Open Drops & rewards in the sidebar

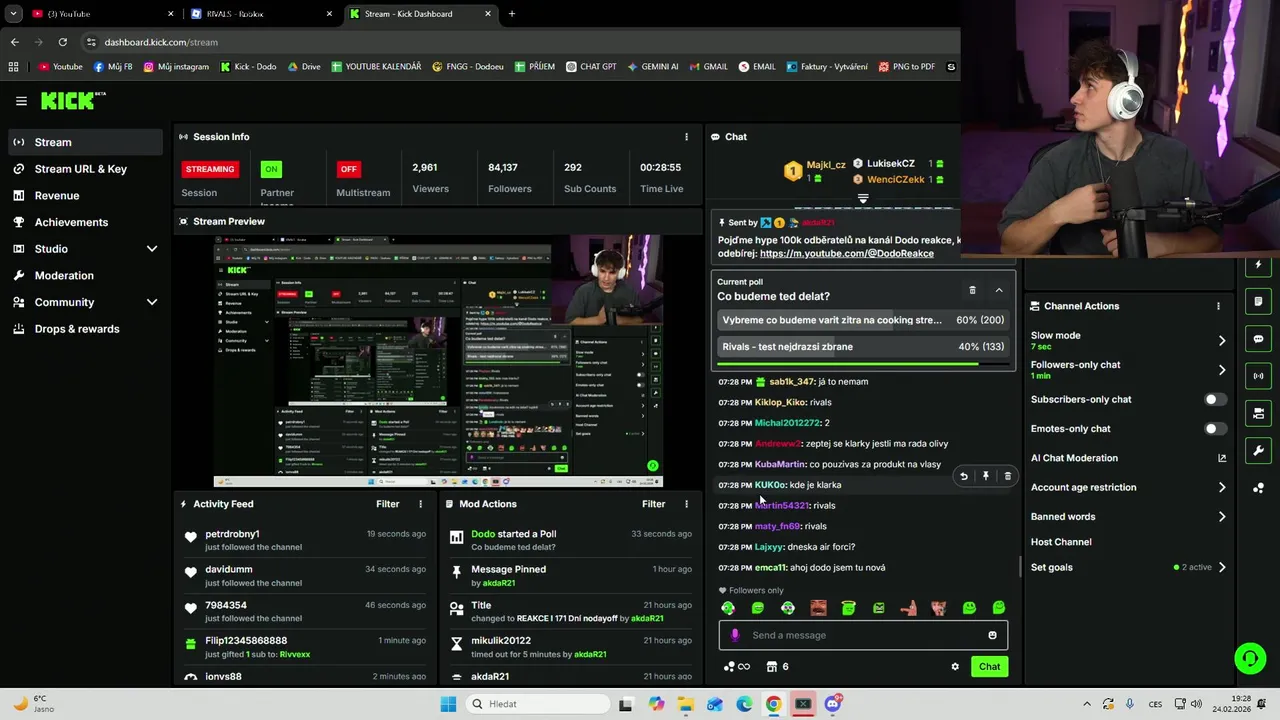point(77,329)
